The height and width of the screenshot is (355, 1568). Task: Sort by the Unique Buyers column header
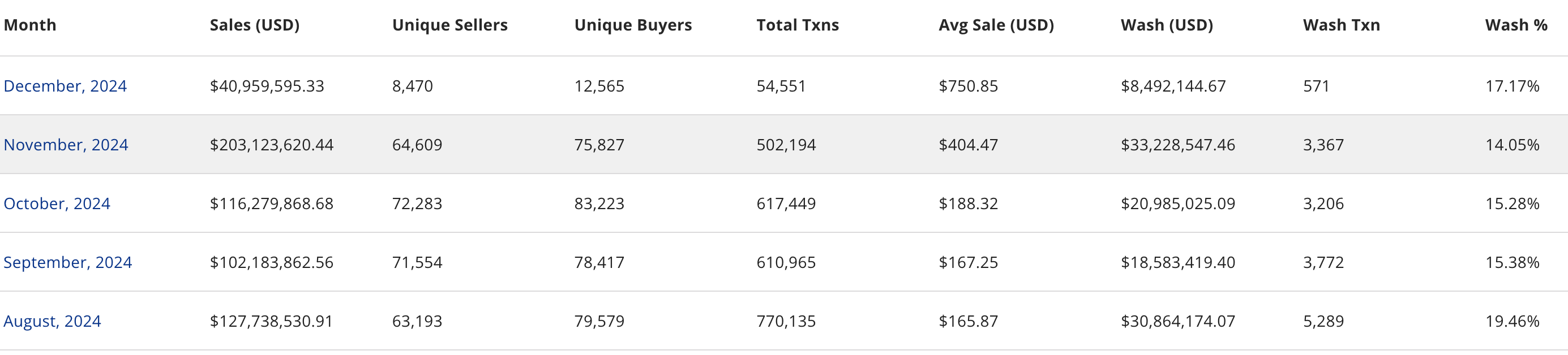(x=632, y=25)
